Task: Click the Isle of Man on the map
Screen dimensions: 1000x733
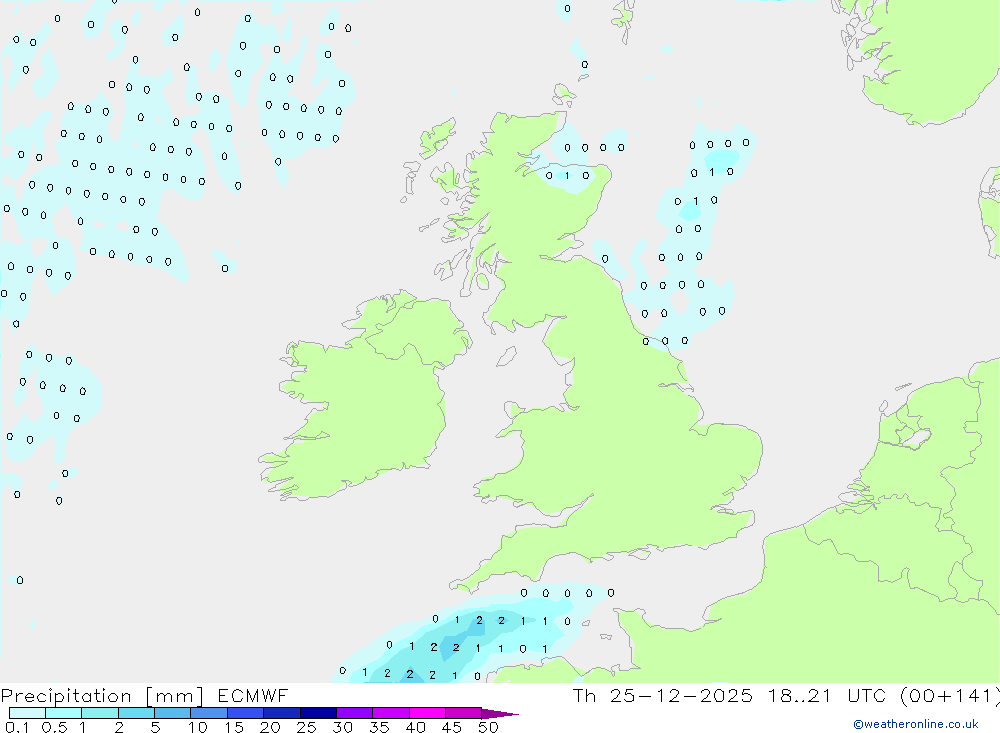Action: click(506, 356)
